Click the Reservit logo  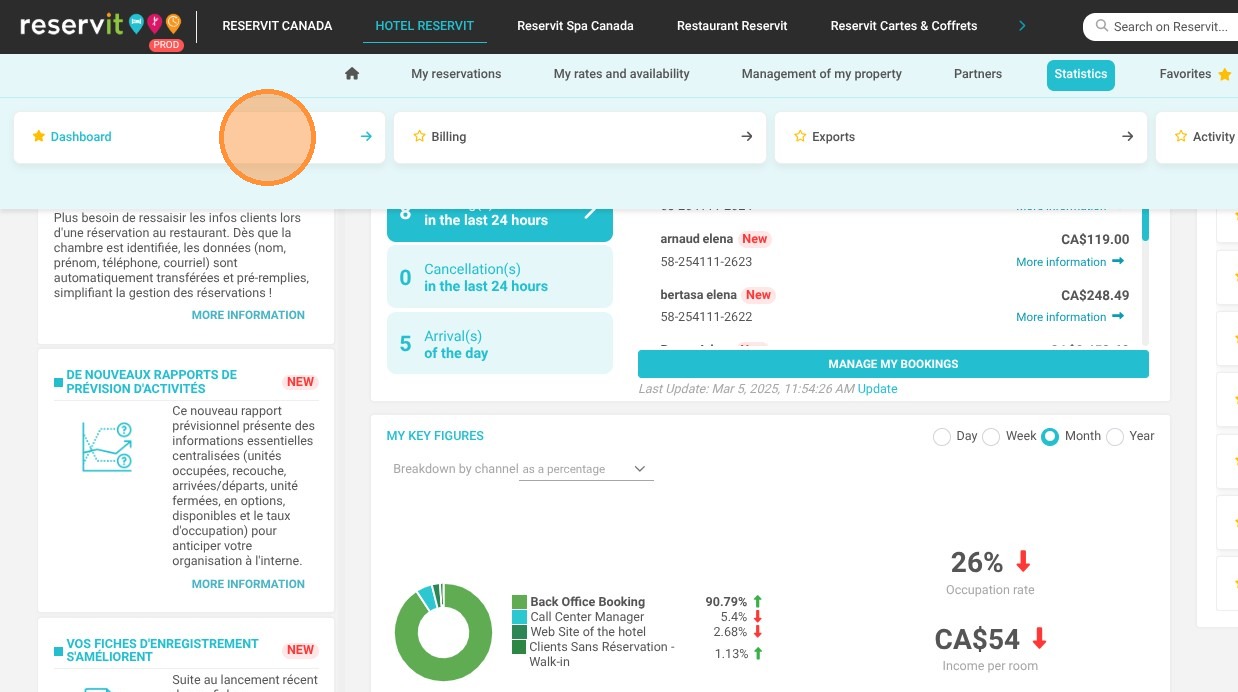[x=101, y=25]
